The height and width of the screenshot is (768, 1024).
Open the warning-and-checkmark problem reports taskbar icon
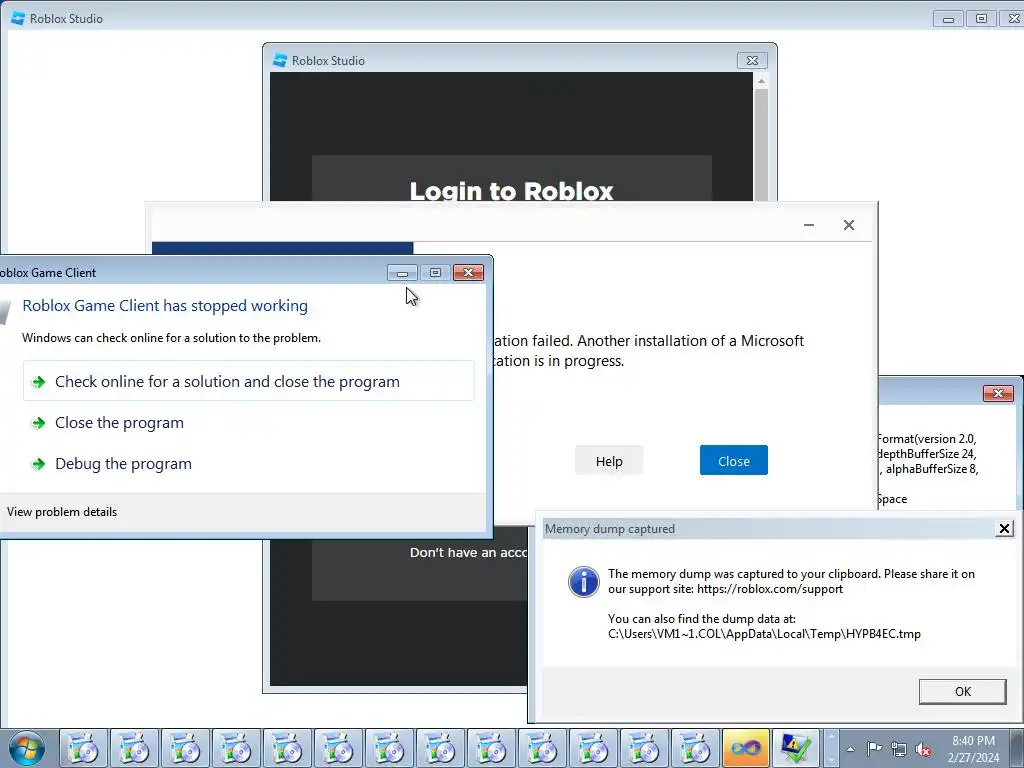click(795, 748)
